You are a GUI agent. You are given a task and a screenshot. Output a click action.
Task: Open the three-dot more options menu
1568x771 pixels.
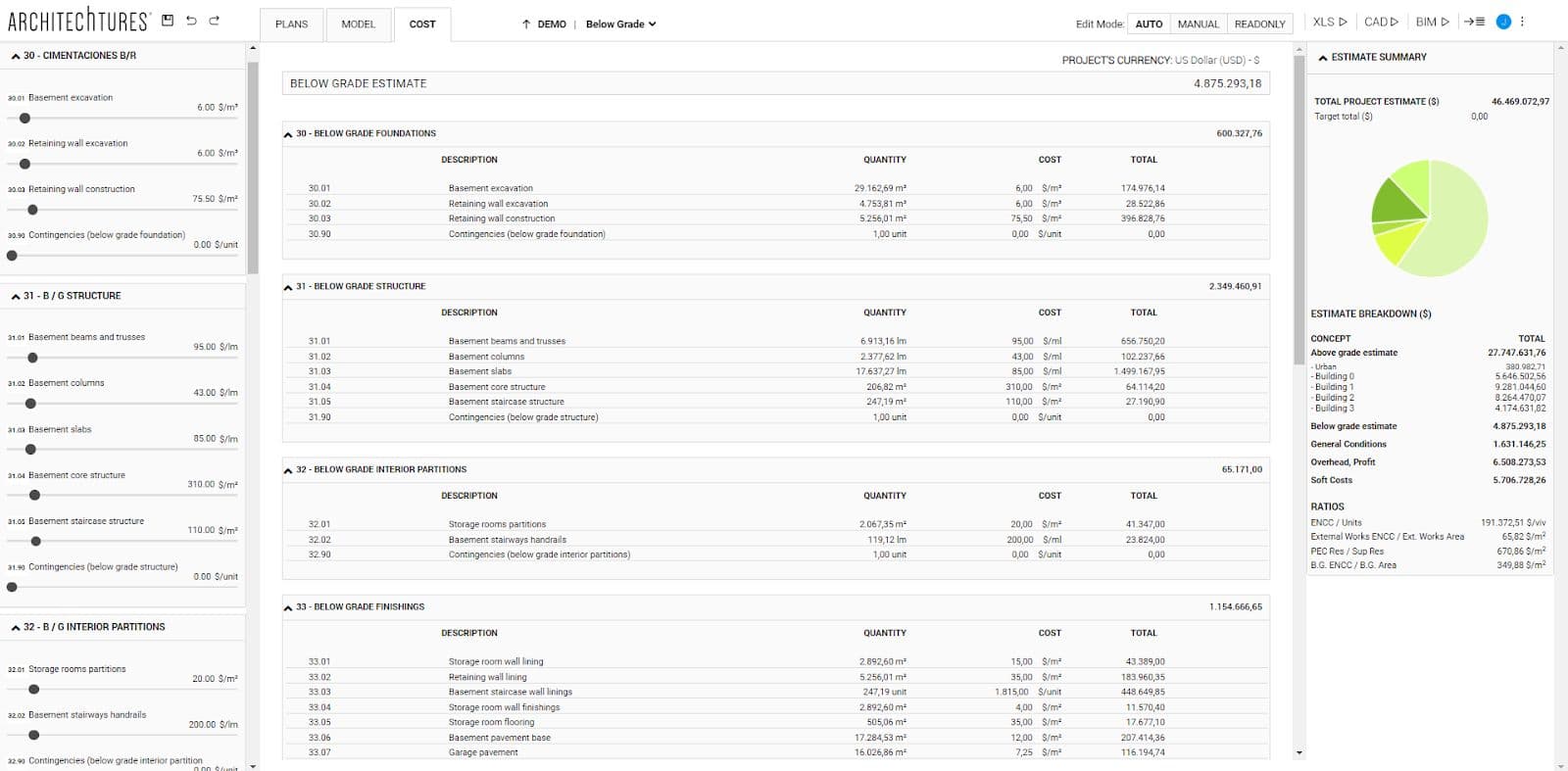pyautogui.click(x=1522, y=22)
